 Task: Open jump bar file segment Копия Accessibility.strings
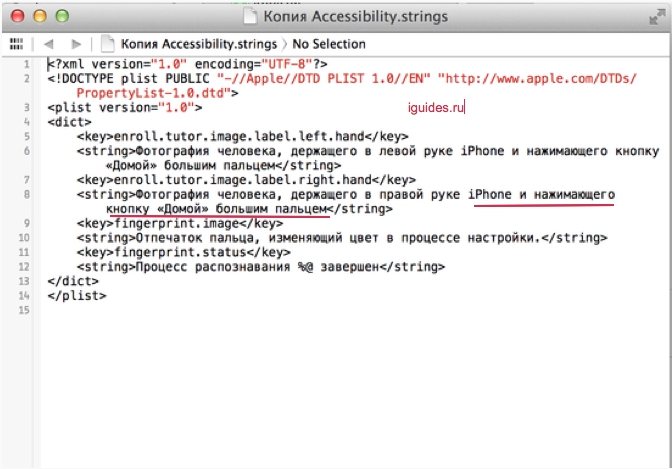point(198,44)
